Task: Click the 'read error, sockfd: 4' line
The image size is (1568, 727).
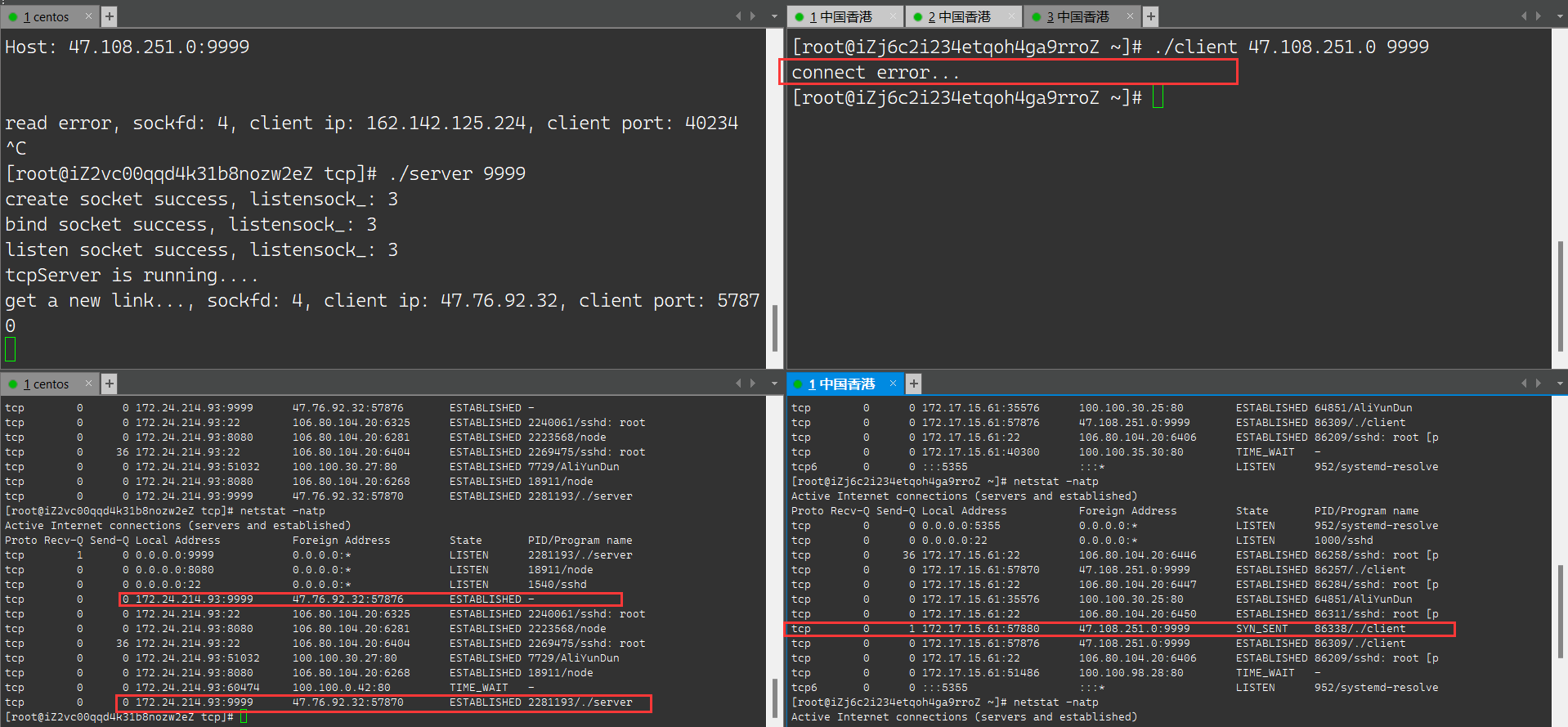Action: (371, 123)
